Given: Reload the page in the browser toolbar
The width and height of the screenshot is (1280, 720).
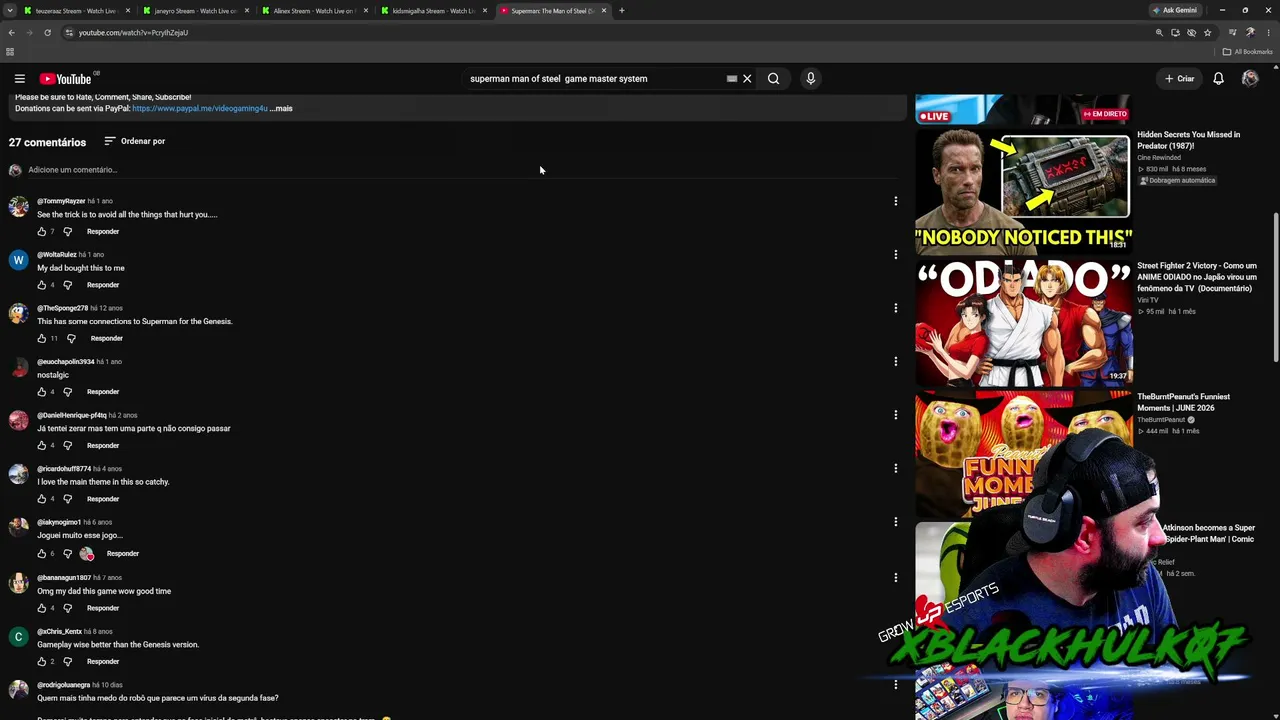Looking at the screenshot, I should point(47,33).
